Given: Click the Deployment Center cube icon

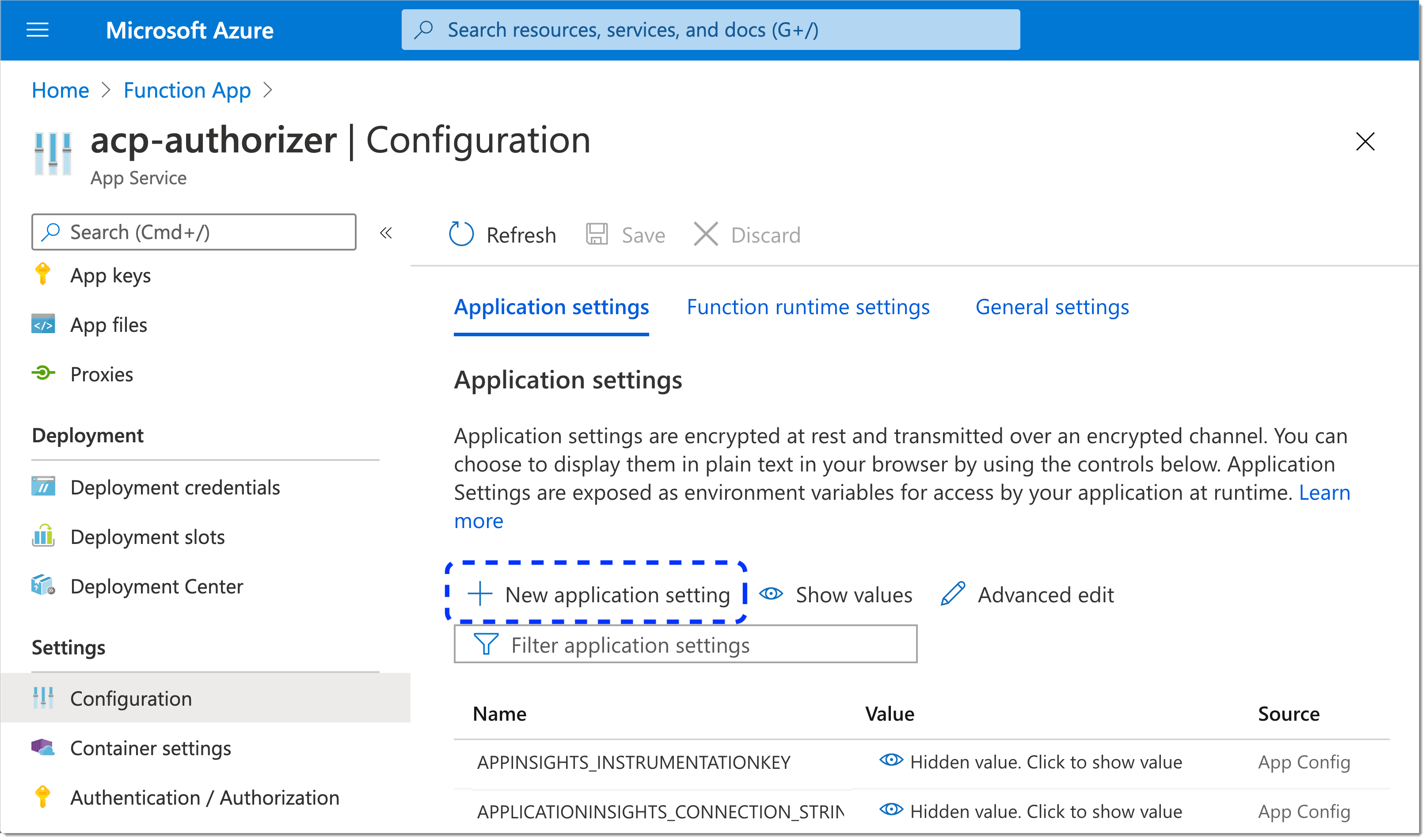Looking at the screenshot, I should (x=44, y=586).
